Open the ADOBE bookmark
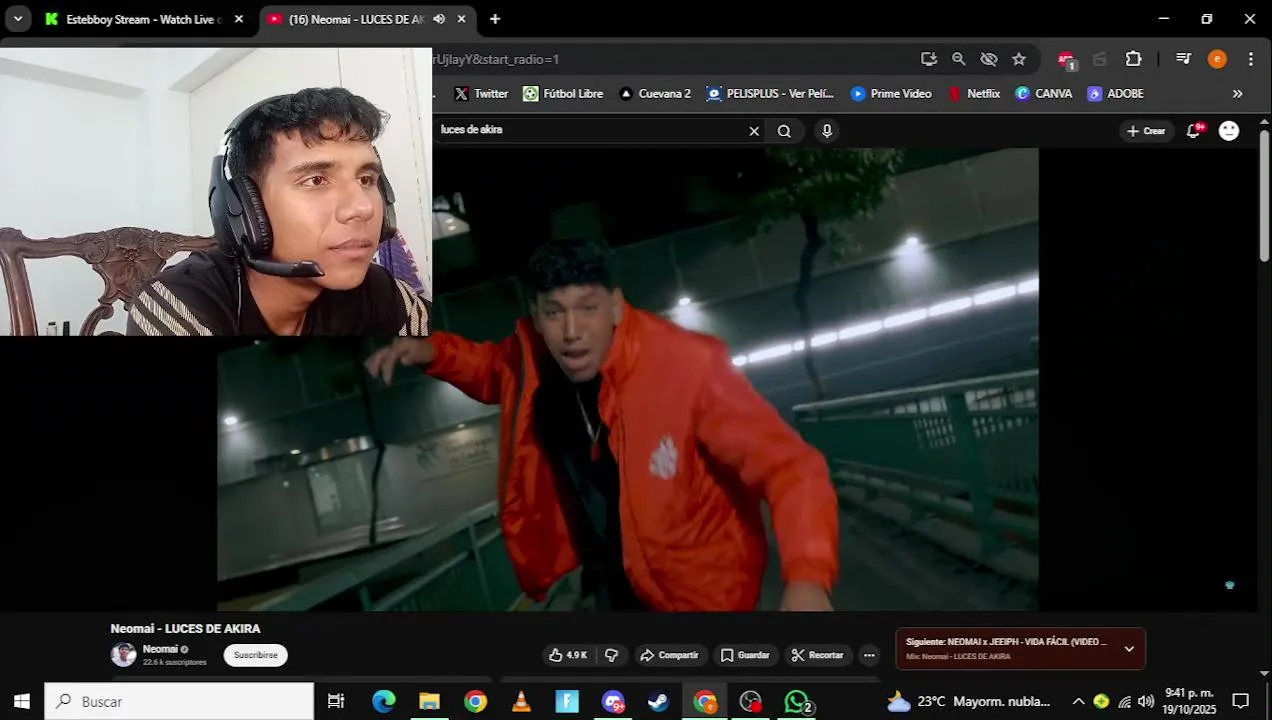This screenshot has height=720, width=1272. tap(1116, 93)
